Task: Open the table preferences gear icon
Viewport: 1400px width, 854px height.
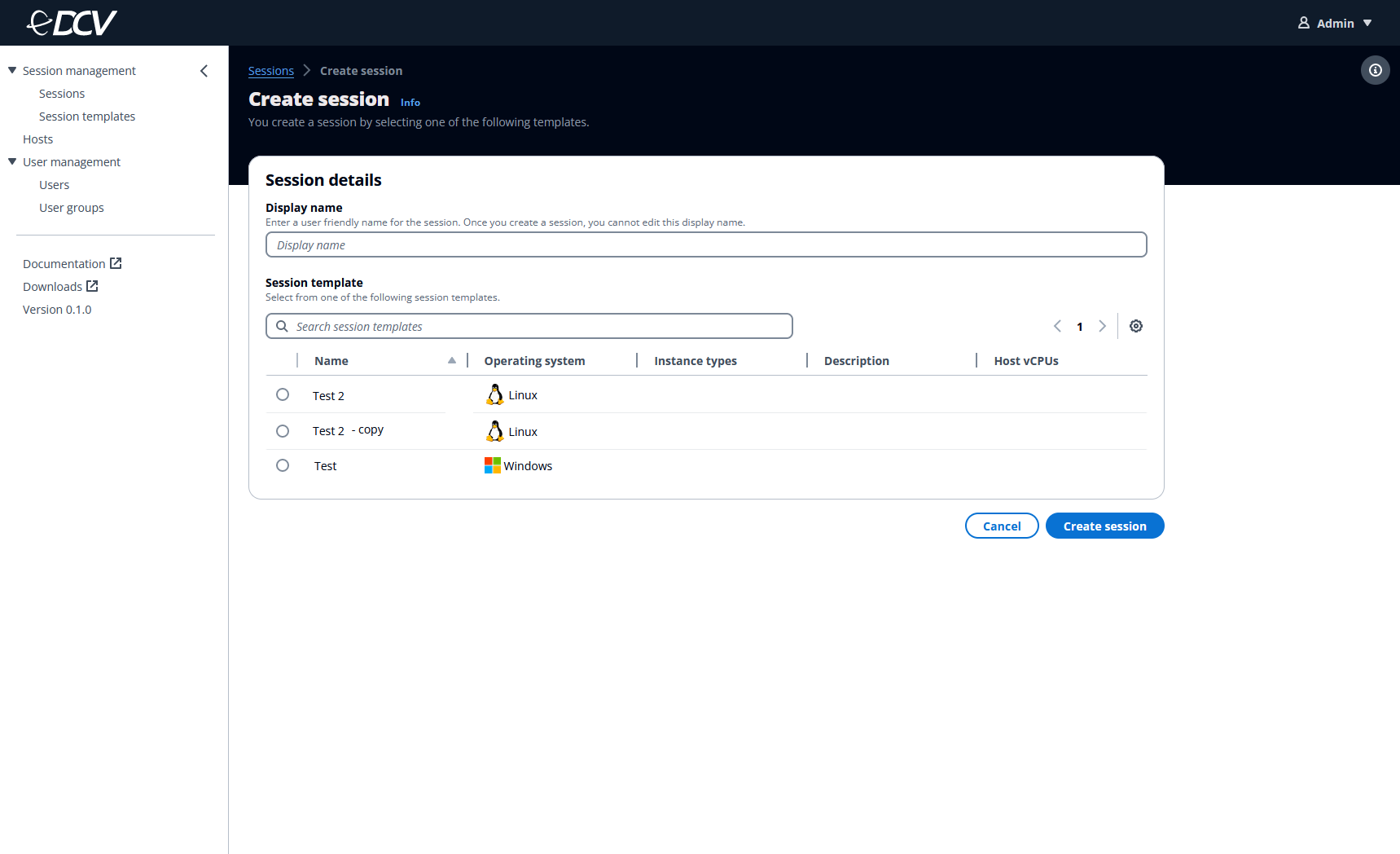Action: pyautogui.click(x=1136, y=325)
